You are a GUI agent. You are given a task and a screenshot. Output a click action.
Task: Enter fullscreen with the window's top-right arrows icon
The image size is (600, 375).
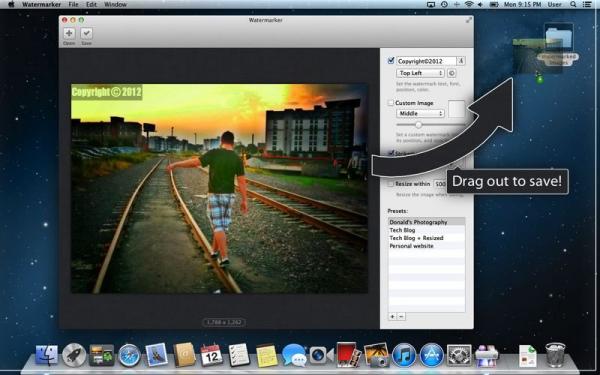pos(468,20)
